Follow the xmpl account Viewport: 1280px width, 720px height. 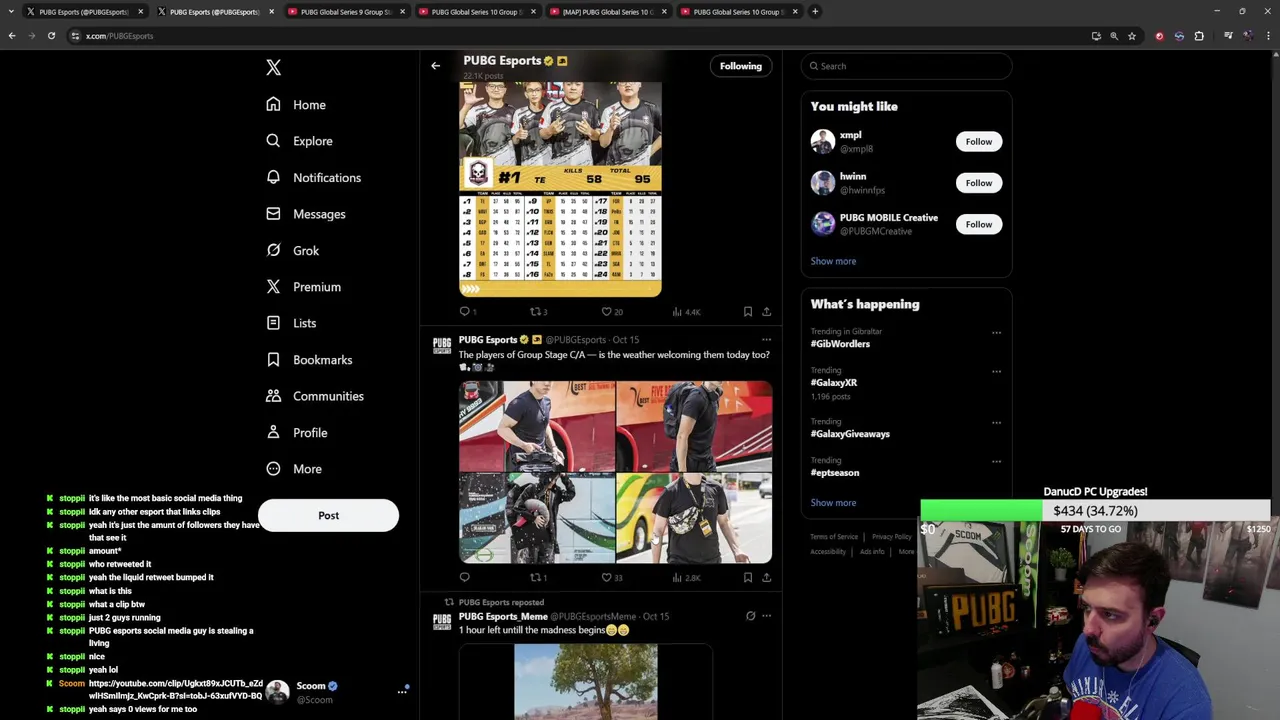tap(978, 142)
